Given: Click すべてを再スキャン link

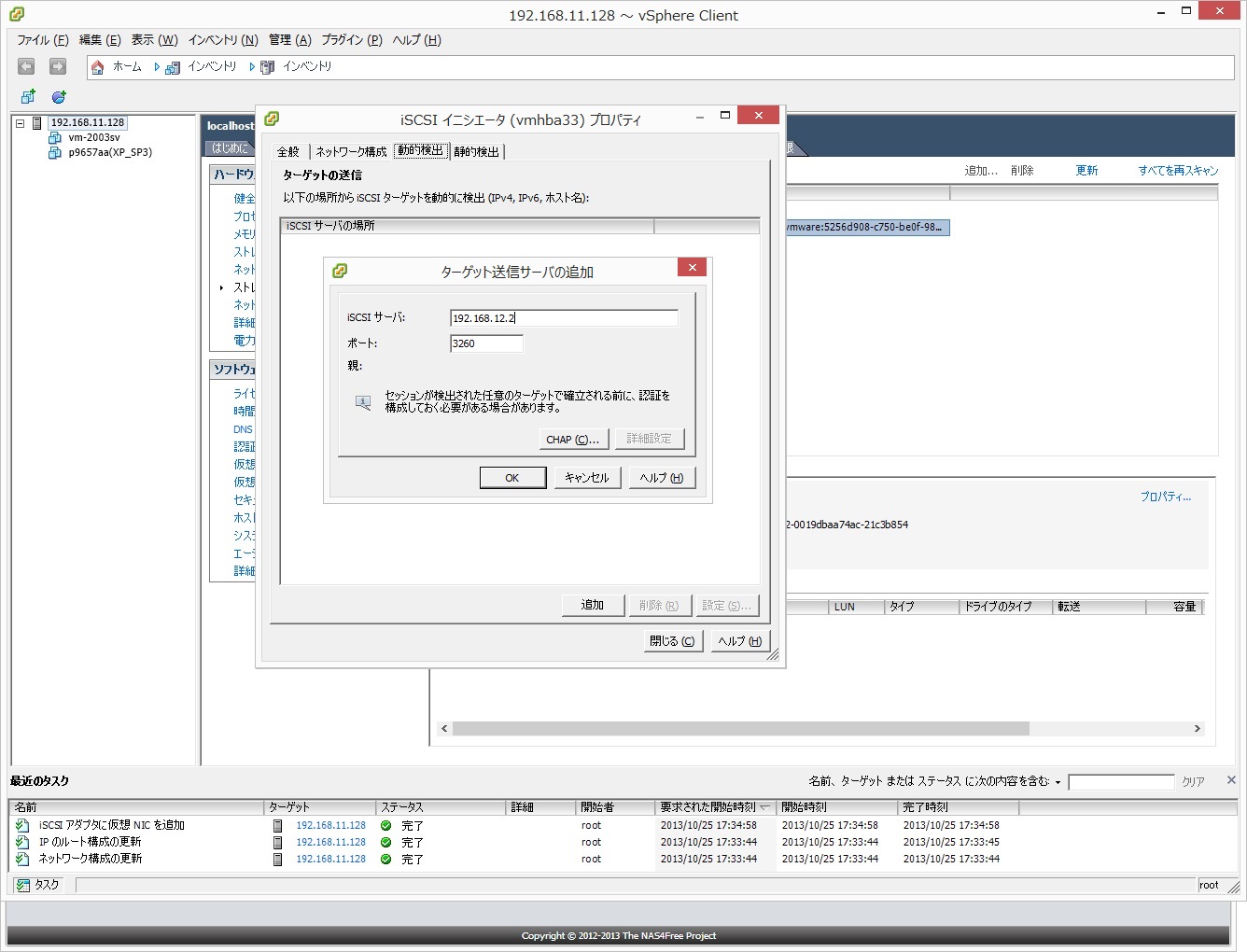Looking at the screenshot, I should 1178,171.
